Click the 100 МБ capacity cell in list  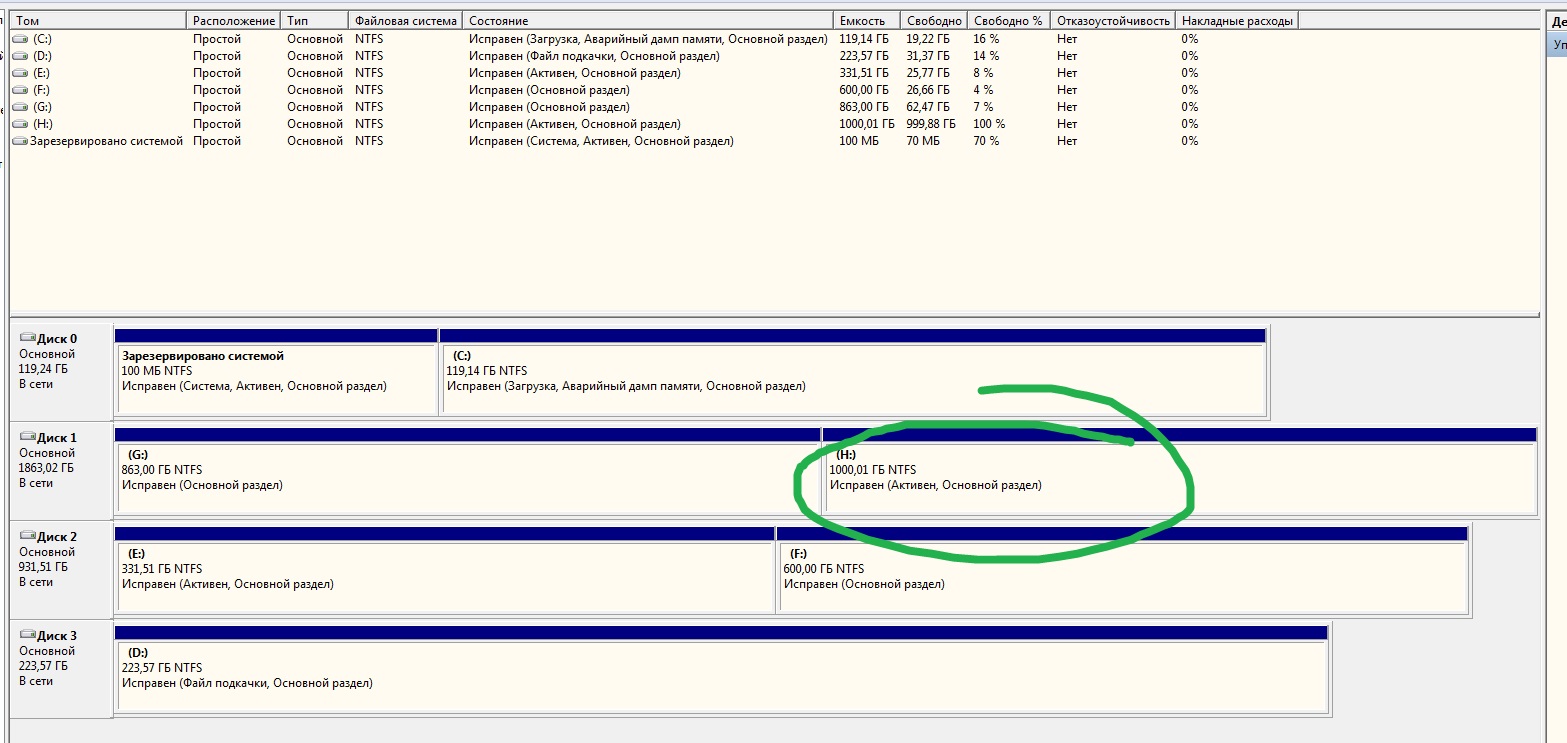859,141
